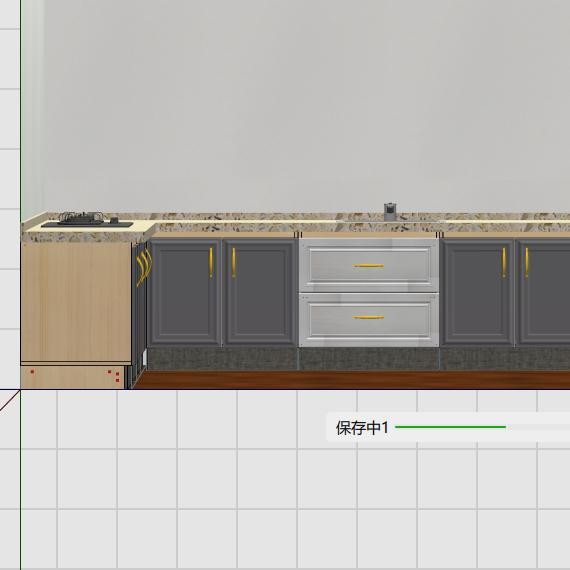Click the gold handle on the upper drawer
Image resolution: width=570 pixels, height=570 pixels.
pos(368,266)
